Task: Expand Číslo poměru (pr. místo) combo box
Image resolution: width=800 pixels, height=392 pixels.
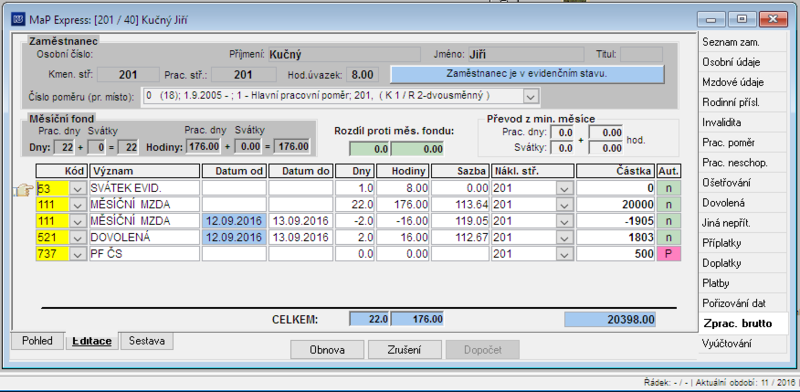Action: tap(531, 96)
